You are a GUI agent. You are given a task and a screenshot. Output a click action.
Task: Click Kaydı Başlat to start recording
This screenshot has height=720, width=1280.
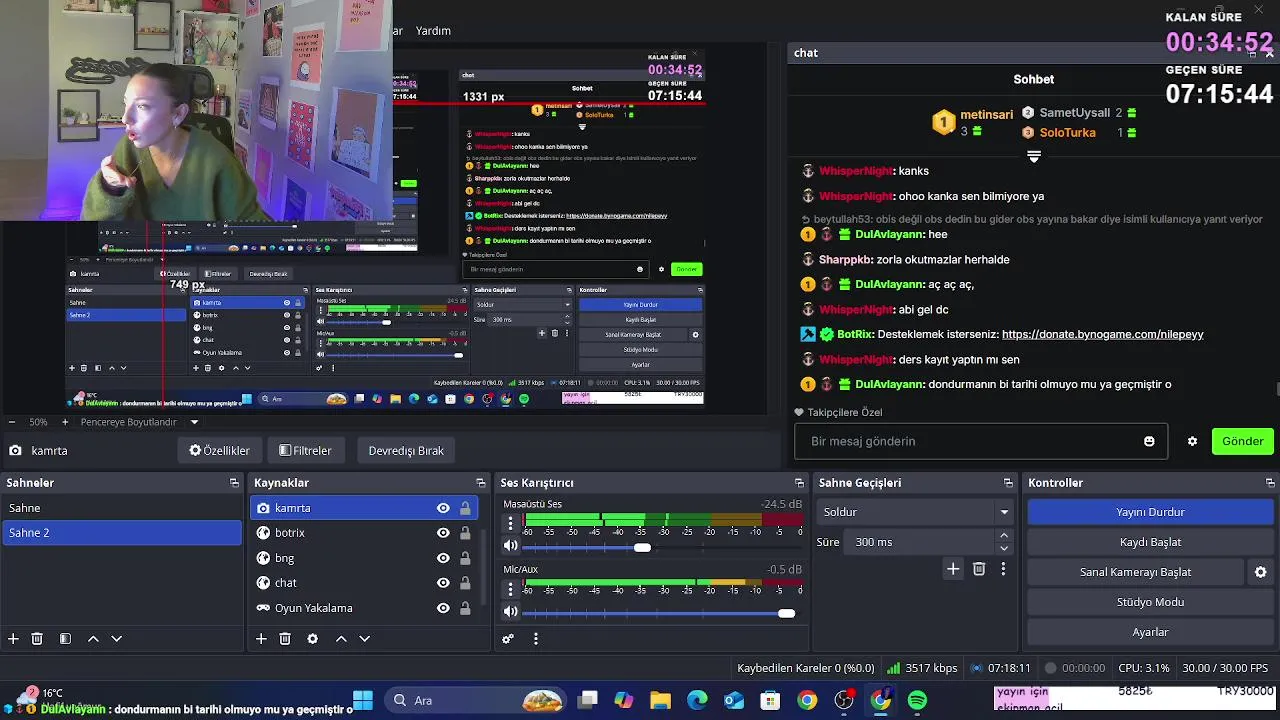(1150, 542)
